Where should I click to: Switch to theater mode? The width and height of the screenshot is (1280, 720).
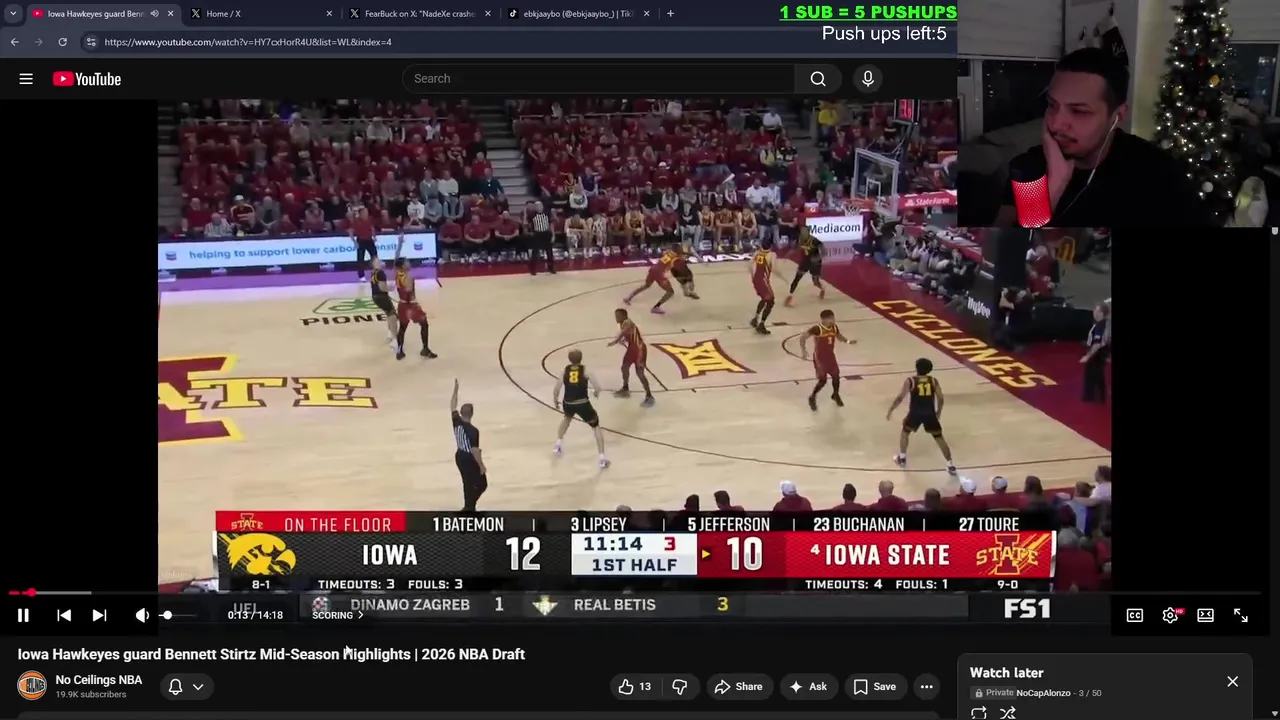[1205, 615]
